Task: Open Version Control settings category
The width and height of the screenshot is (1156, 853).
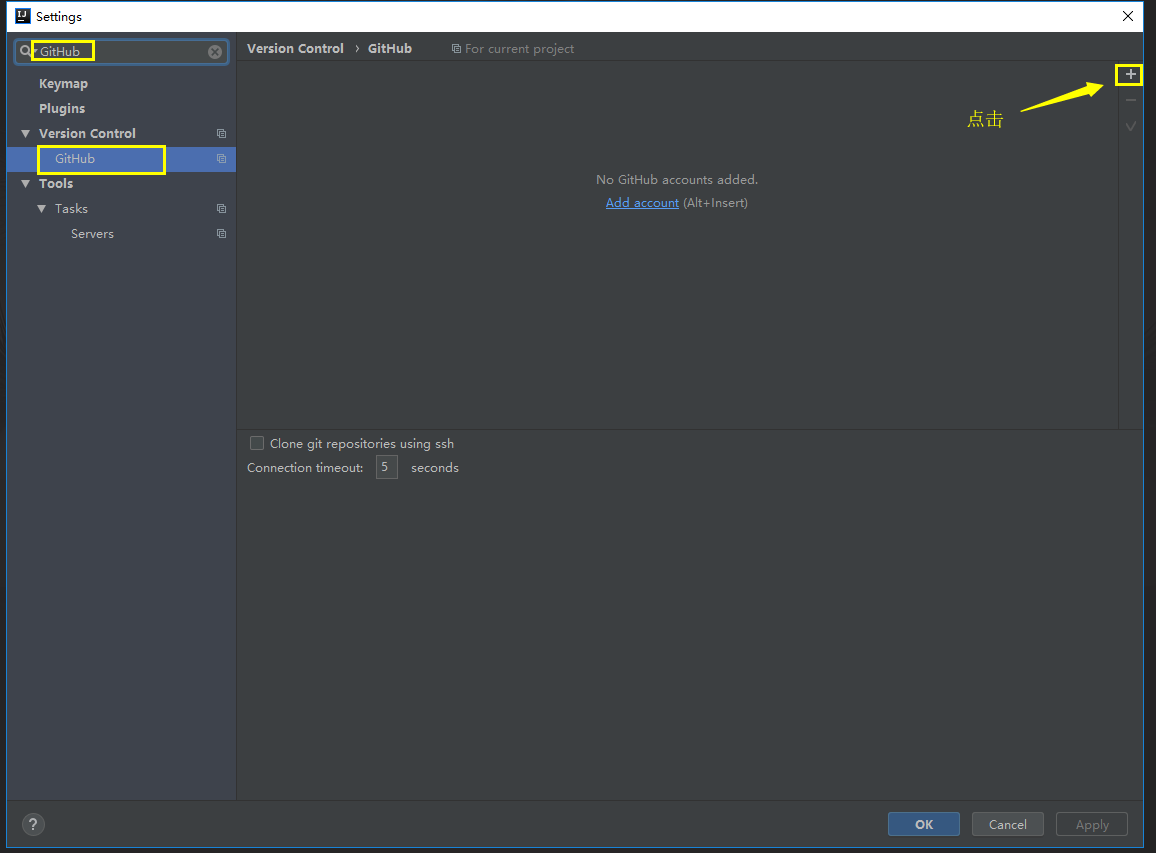Action: point(87,133)
